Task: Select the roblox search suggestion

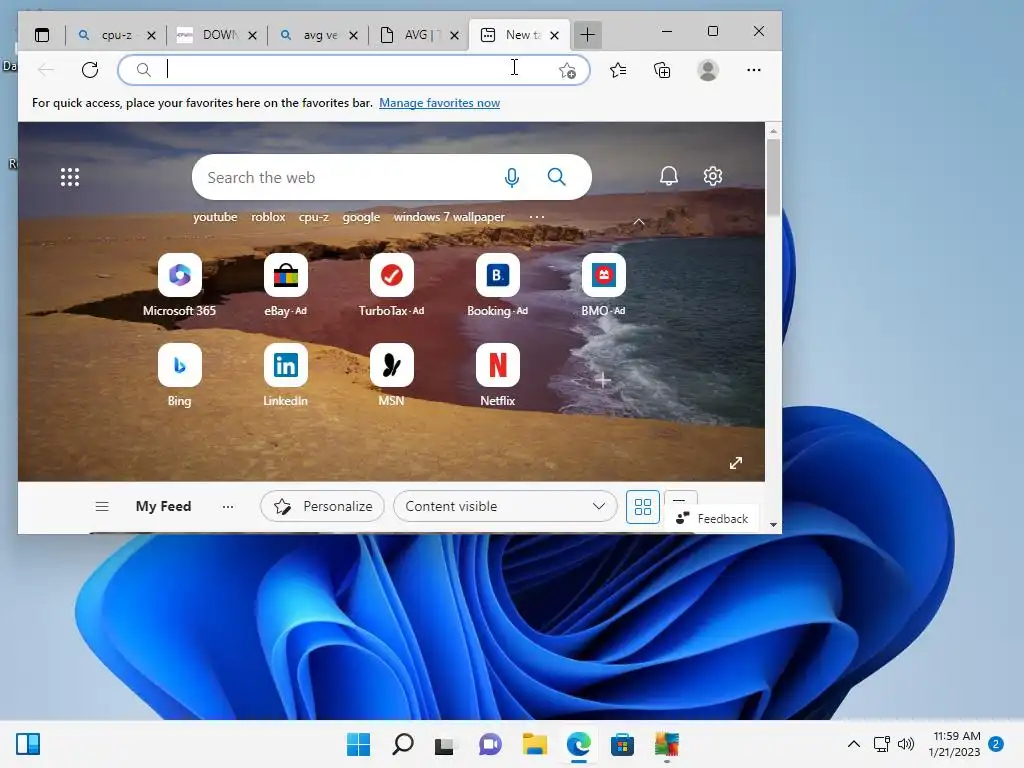Action: pos(268,217)
